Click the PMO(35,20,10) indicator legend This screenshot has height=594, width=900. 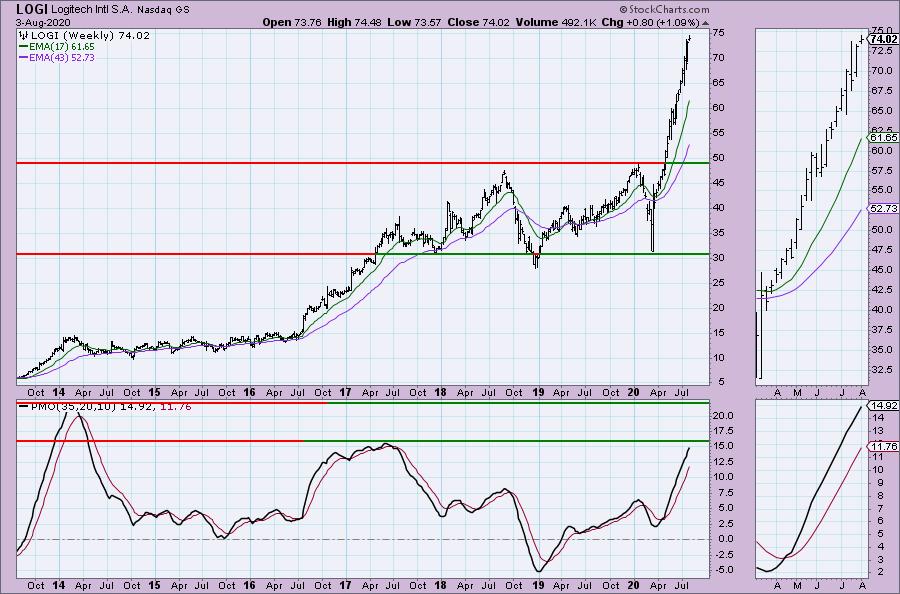tap(111, 406)
